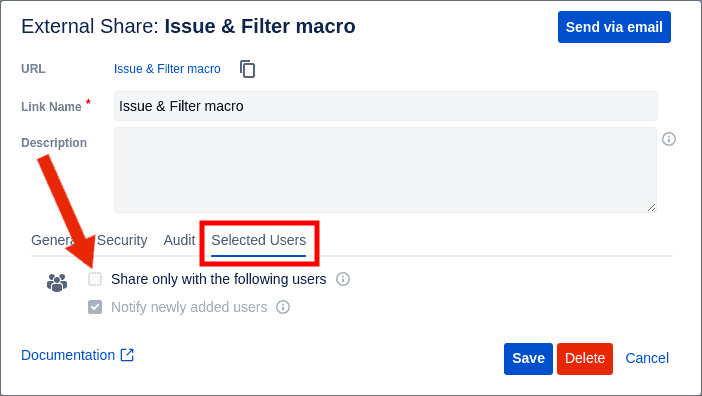Open the Documentation link
This screenshot has height=396, width=702.
click(68, 355)
